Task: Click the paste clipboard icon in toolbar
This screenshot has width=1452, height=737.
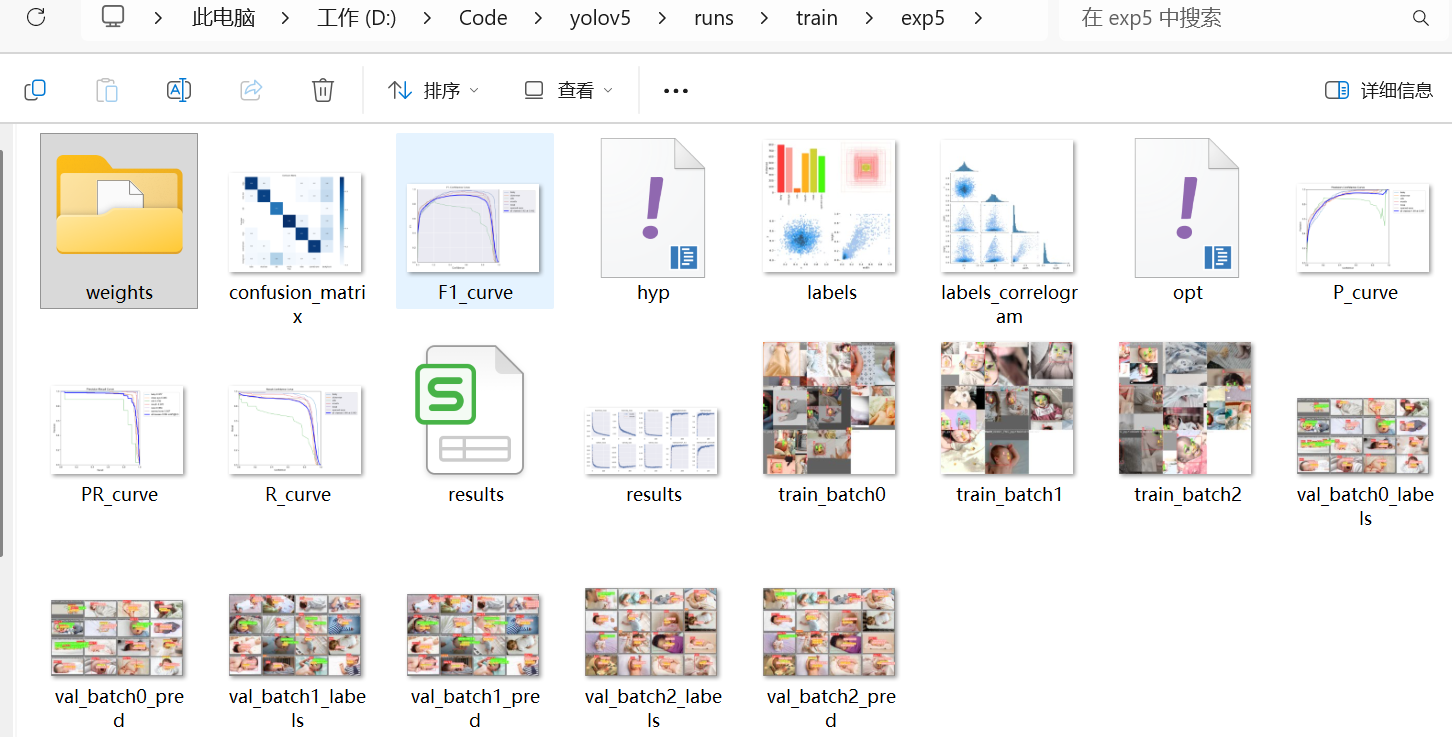Action: 107,90
